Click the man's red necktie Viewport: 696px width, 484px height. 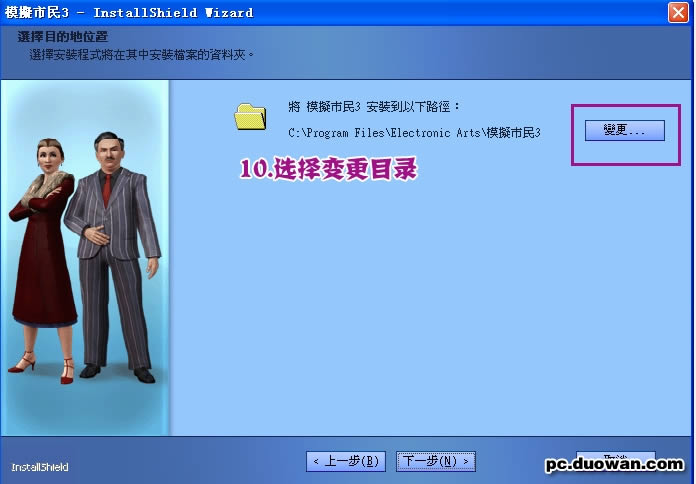[x=108, y=187]
